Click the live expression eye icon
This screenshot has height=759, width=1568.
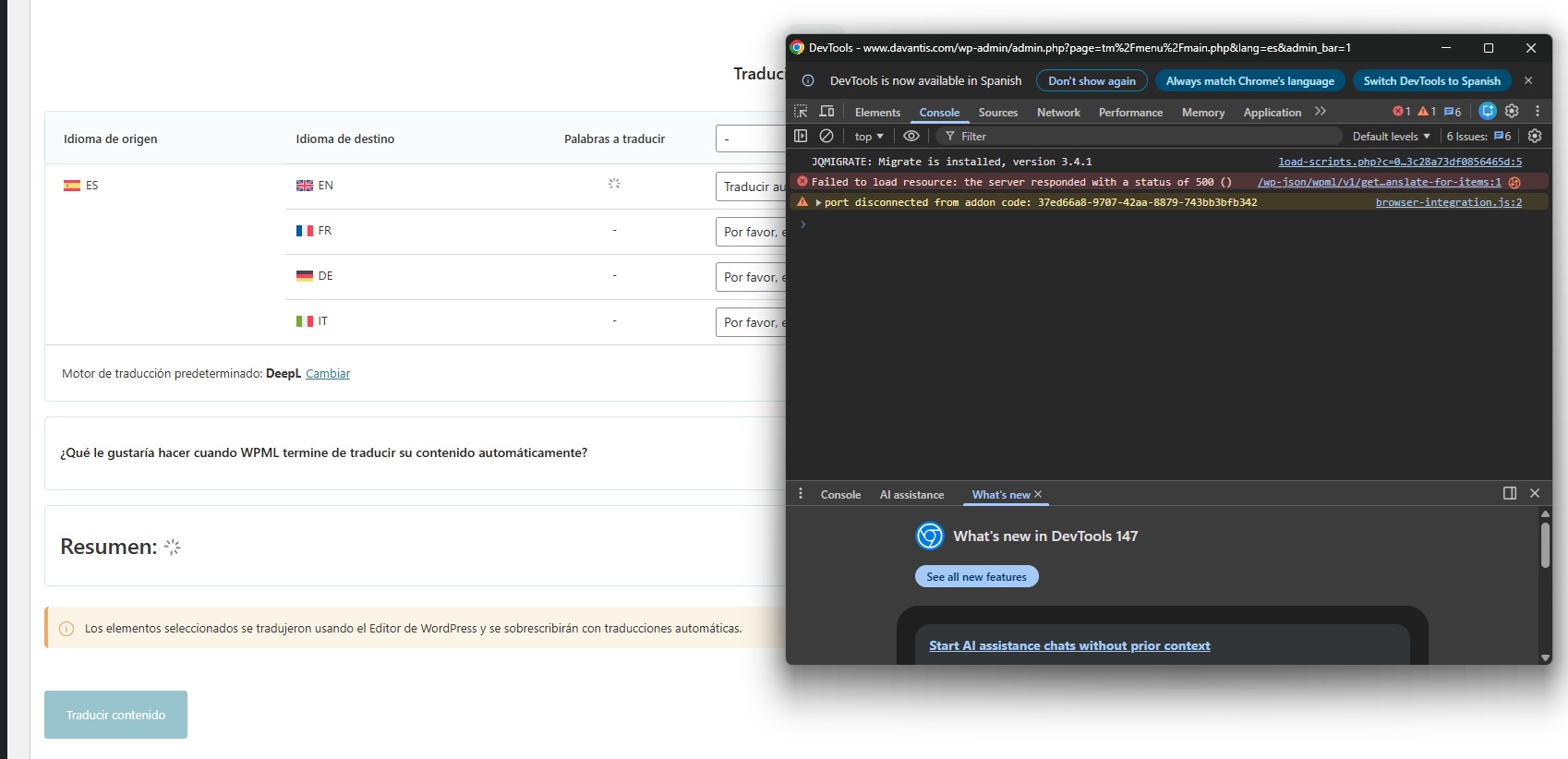pos(911,136)
